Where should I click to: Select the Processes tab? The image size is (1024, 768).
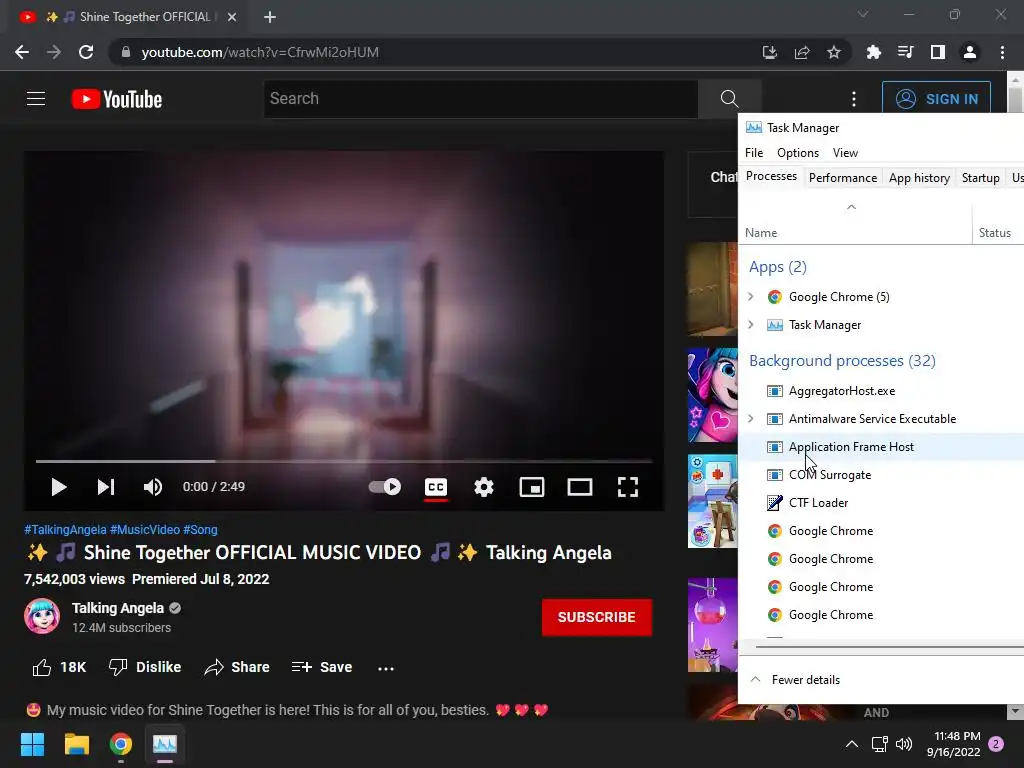[x=771, y=176]
